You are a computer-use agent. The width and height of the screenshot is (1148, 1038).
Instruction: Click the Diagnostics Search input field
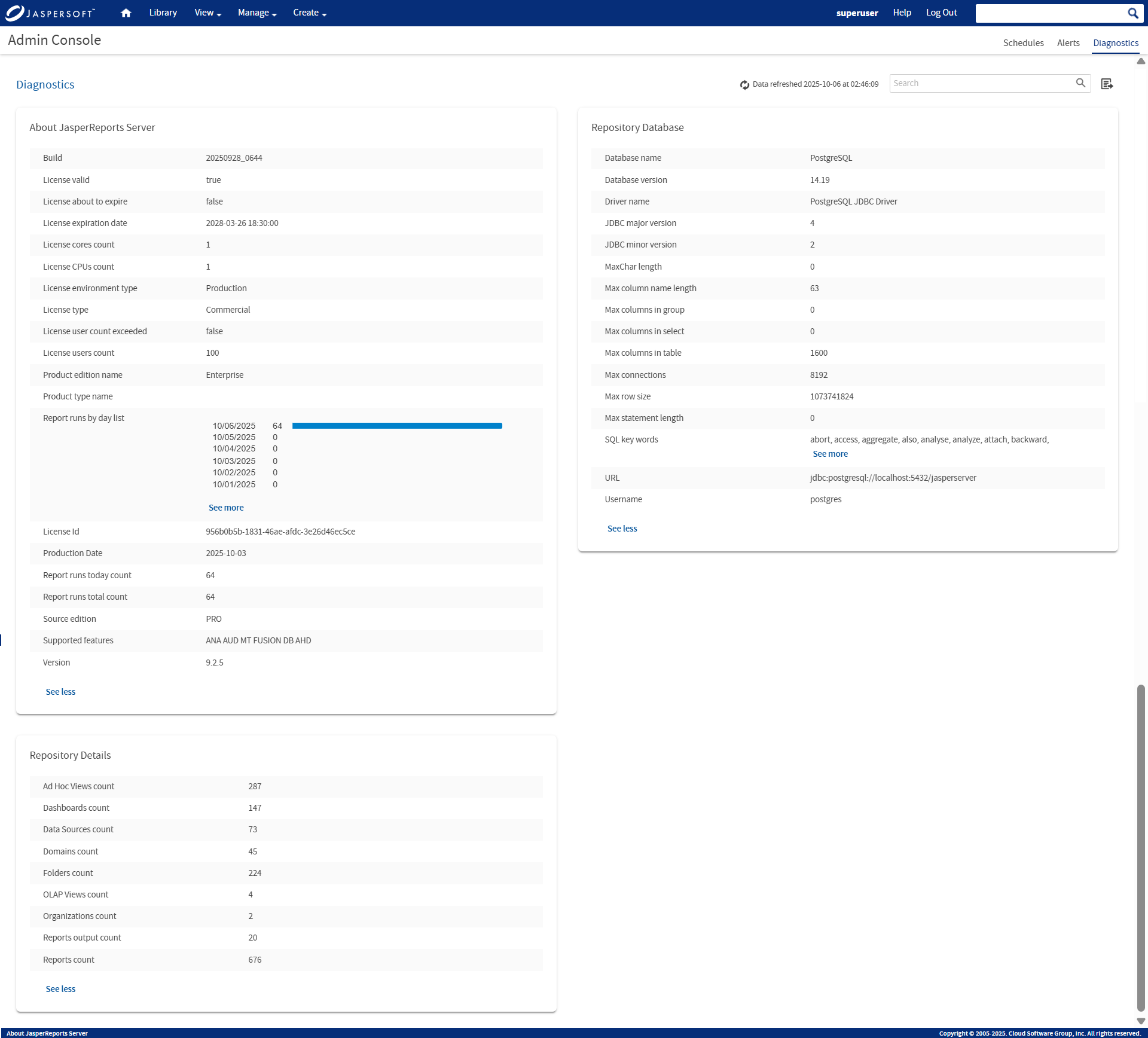[982, 83]
